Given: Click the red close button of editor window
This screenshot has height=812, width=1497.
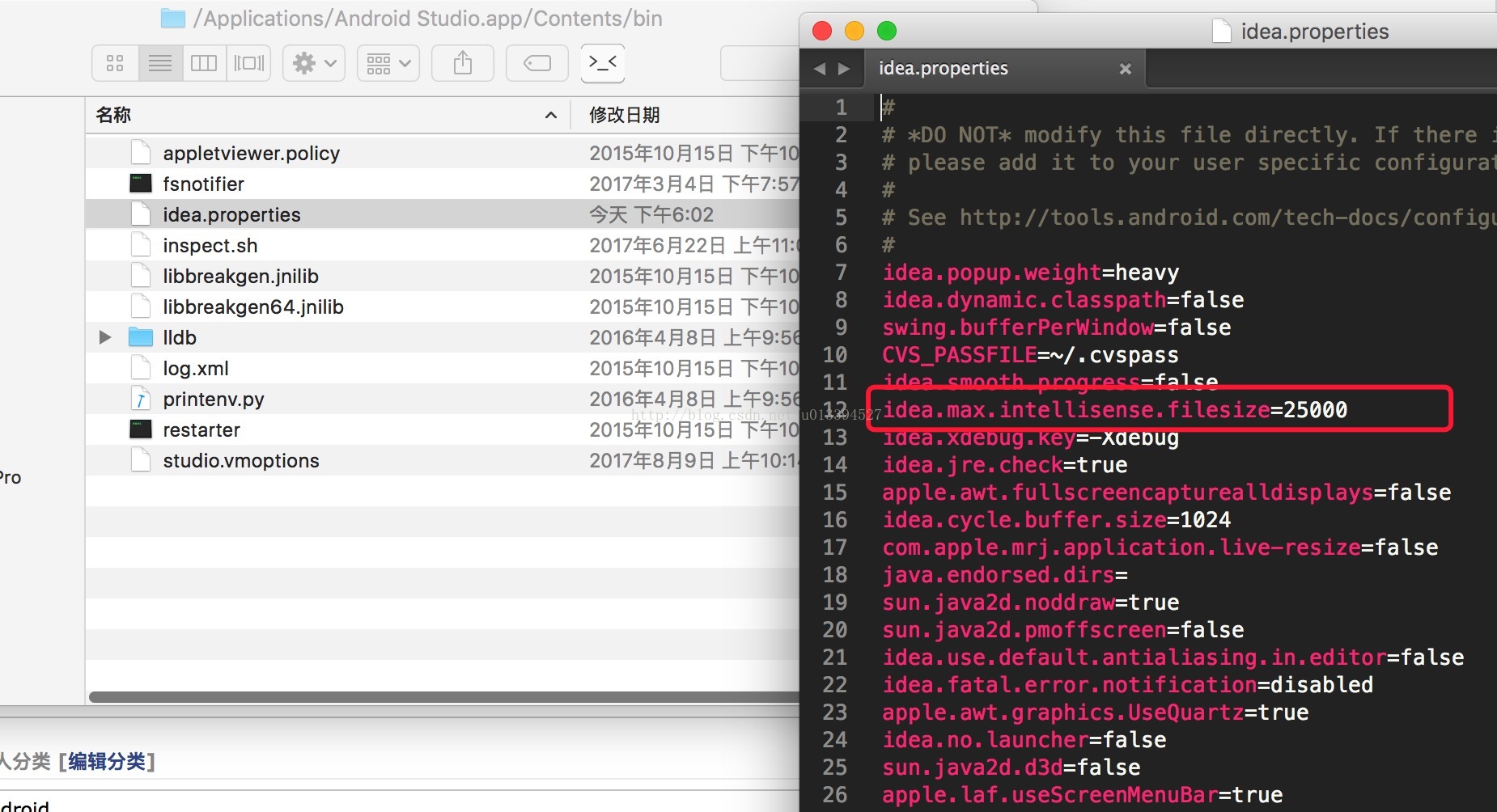Looking at the screenshot, I should coord(822,31).
